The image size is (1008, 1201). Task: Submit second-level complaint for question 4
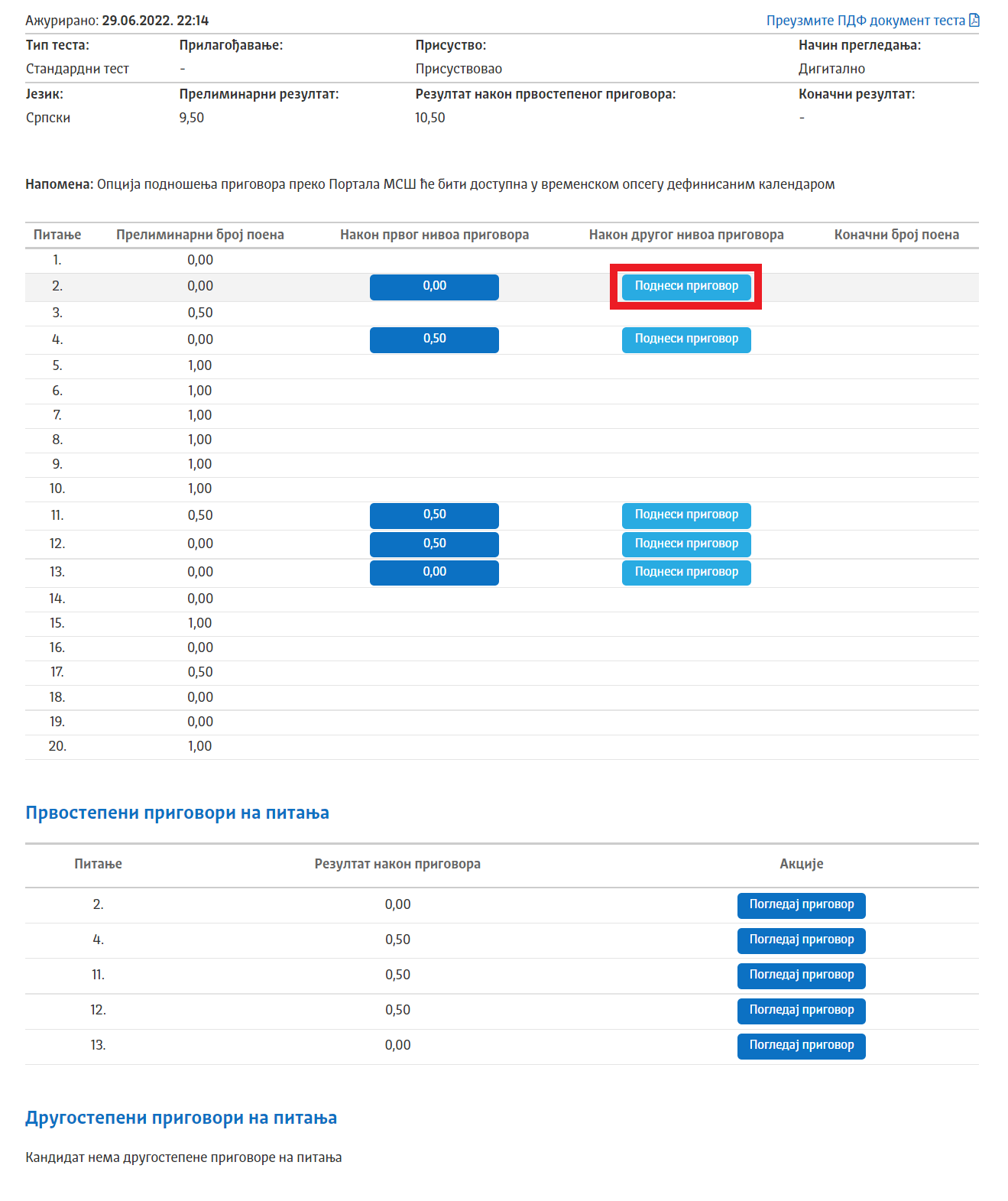(686, 339)
